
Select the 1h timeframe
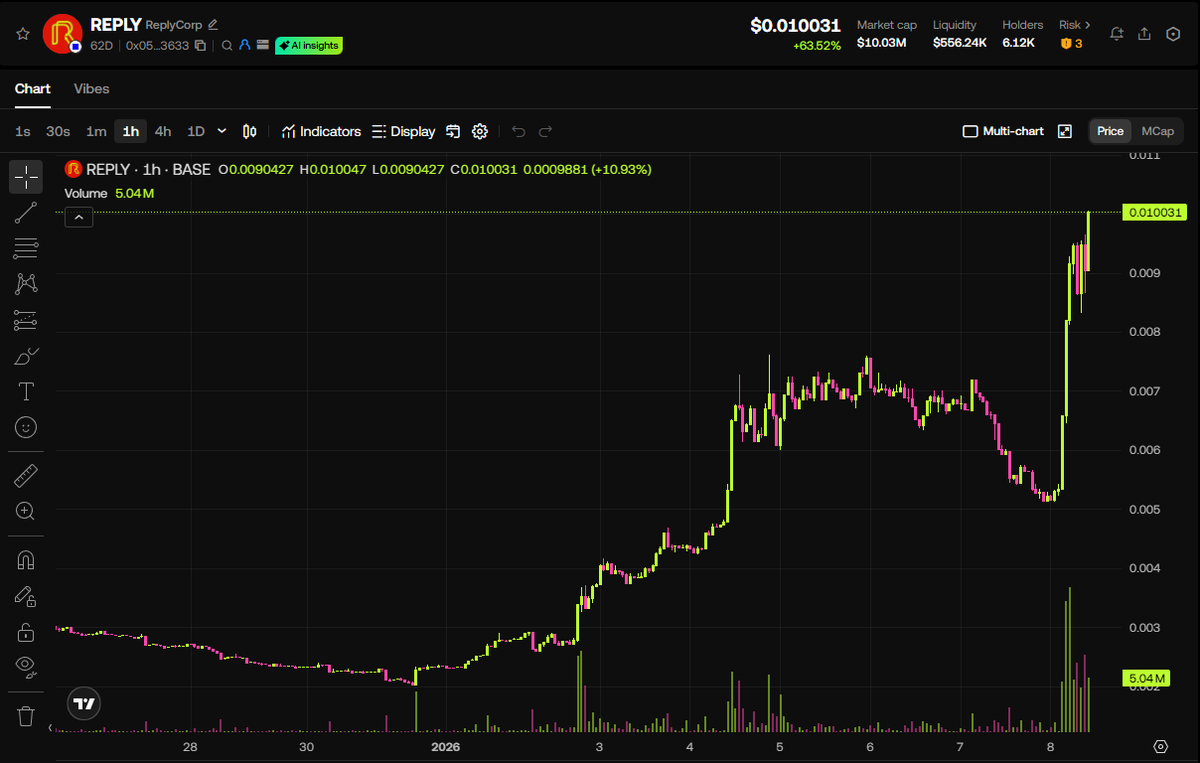pyautogui.click(x=131, y=131)
